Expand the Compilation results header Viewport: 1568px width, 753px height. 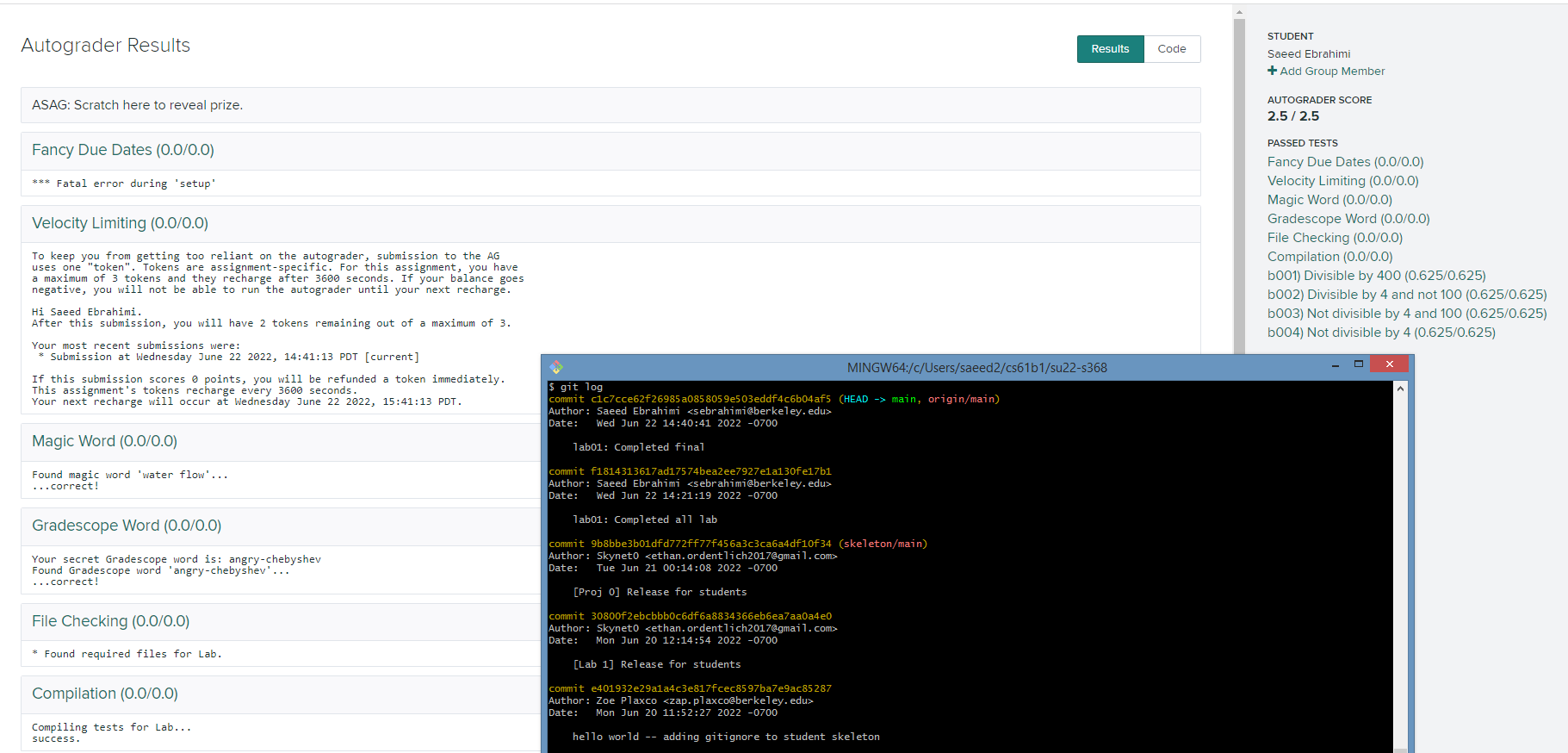click(x=104, y=694)
